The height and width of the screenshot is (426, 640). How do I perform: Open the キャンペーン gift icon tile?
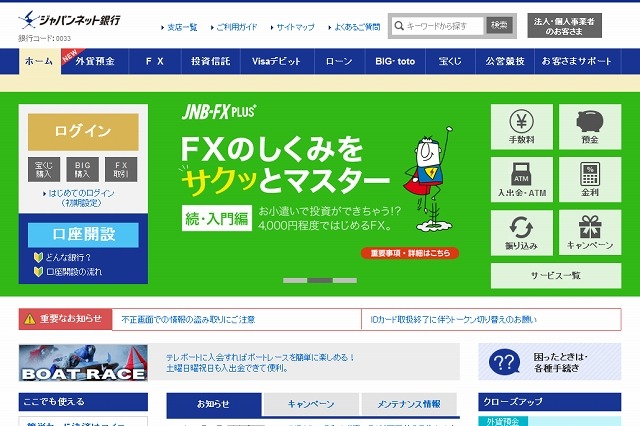(590, 233)
